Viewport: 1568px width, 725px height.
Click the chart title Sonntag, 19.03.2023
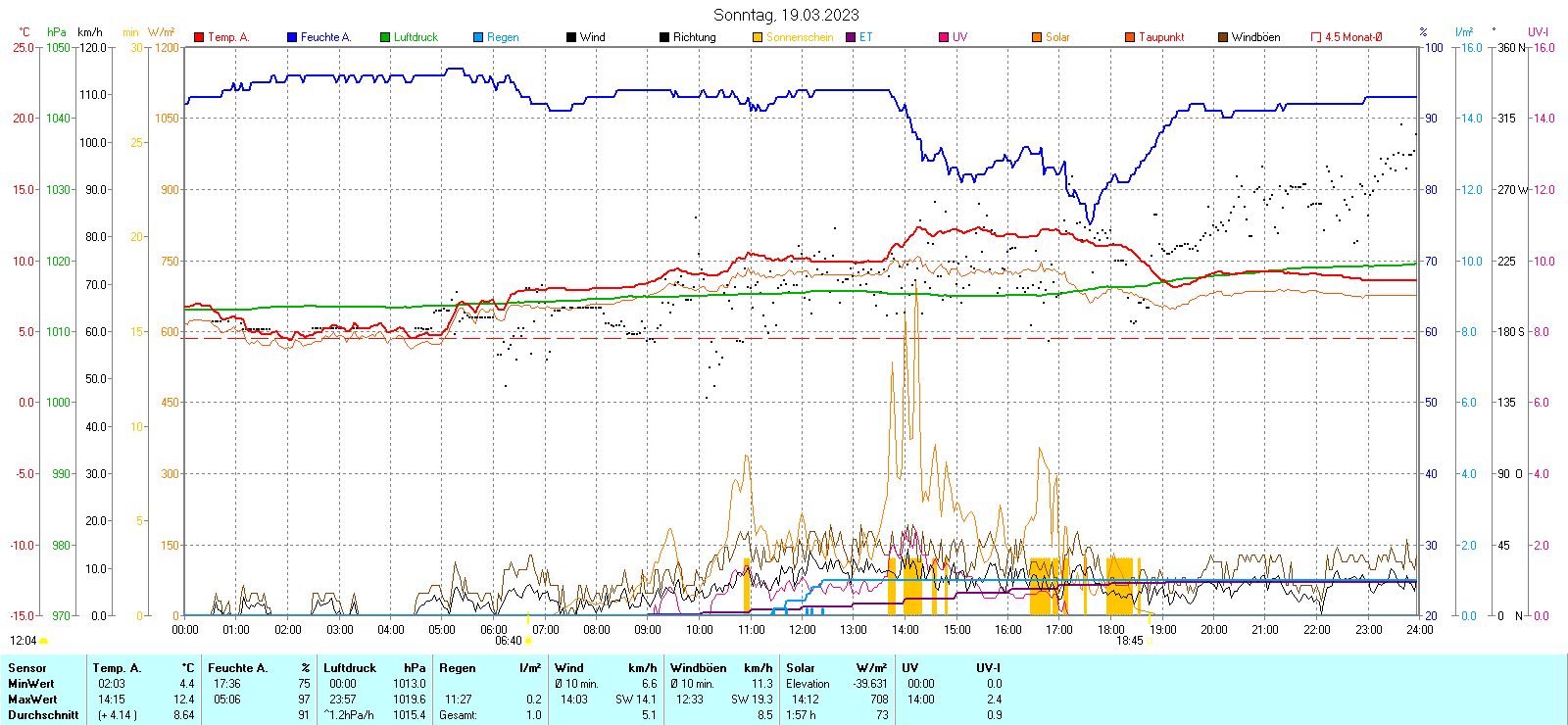coord(786,15)
